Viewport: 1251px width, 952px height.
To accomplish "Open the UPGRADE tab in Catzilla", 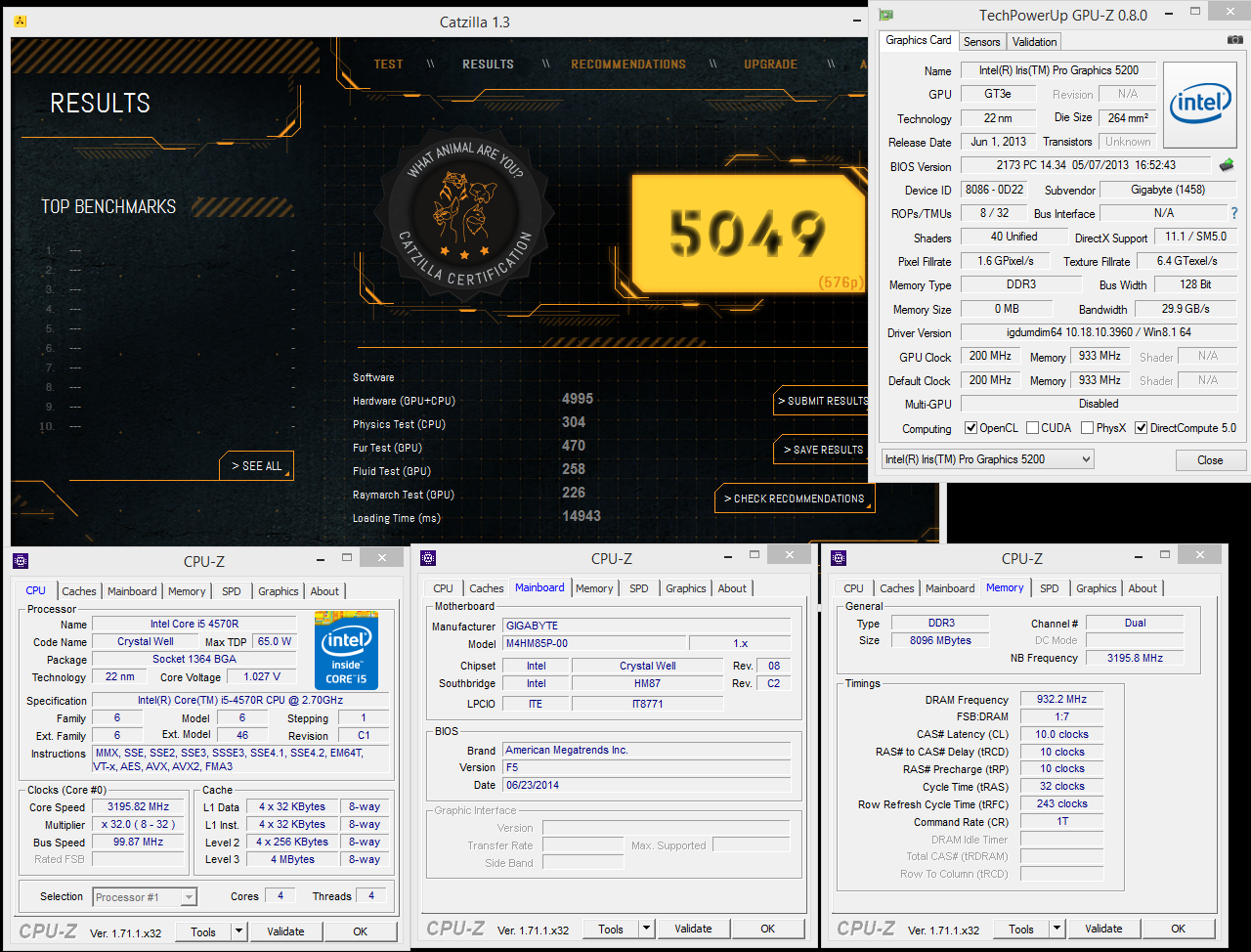I will coord(770,65).
